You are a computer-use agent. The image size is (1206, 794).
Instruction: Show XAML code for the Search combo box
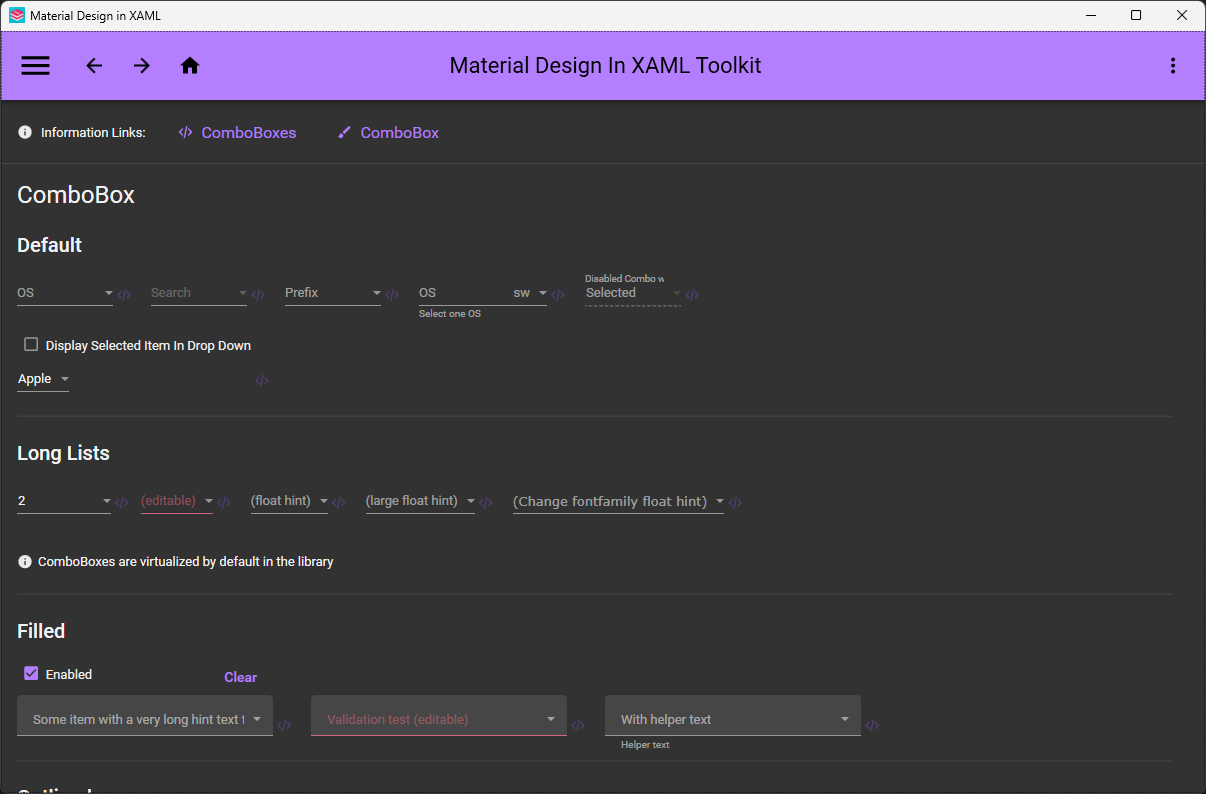(x=258, y=295)
